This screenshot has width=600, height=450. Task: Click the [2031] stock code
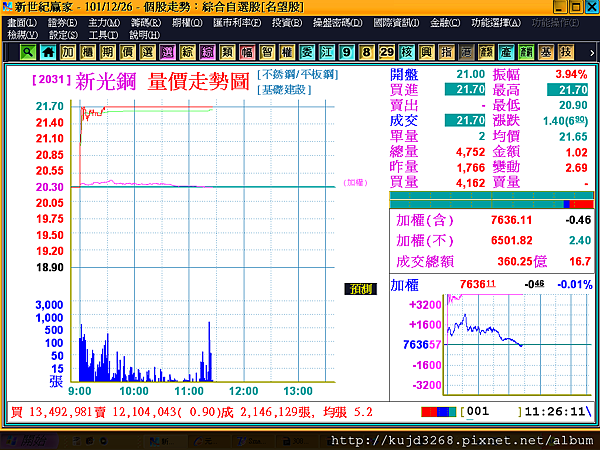52,79
